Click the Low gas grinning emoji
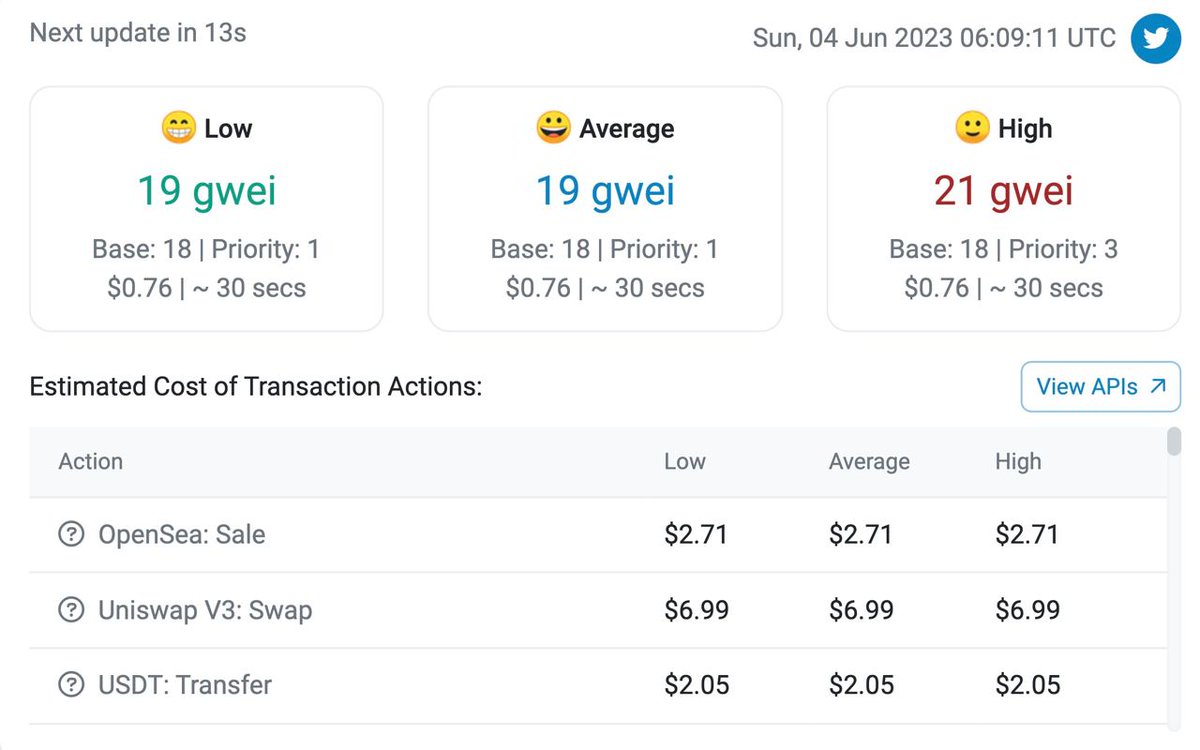Viewport: 1200px width, 750px height. pos(178,128)
